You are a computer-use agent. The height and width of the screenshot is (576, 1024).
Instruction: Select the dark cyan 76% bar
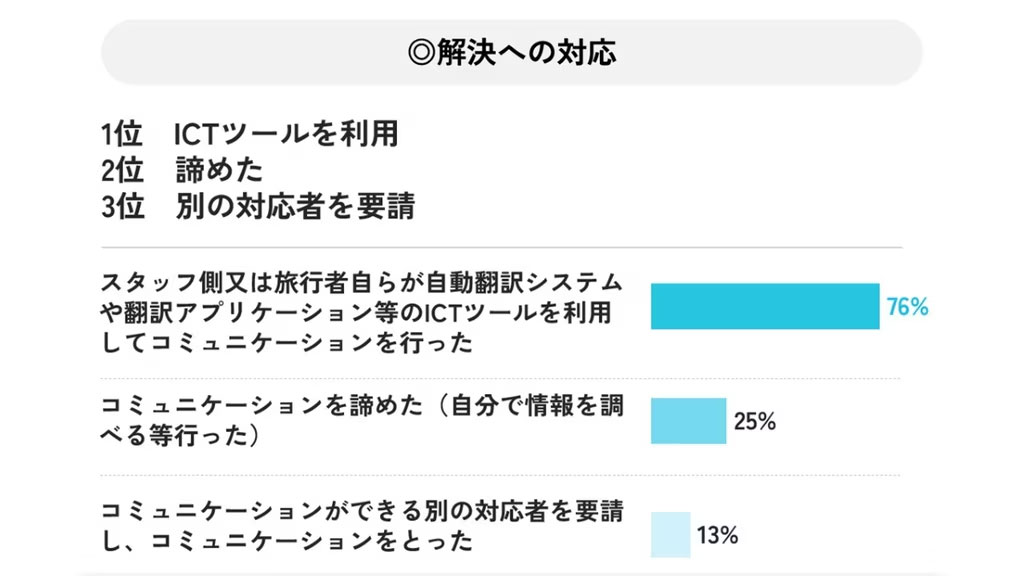[x=765, y=306]
